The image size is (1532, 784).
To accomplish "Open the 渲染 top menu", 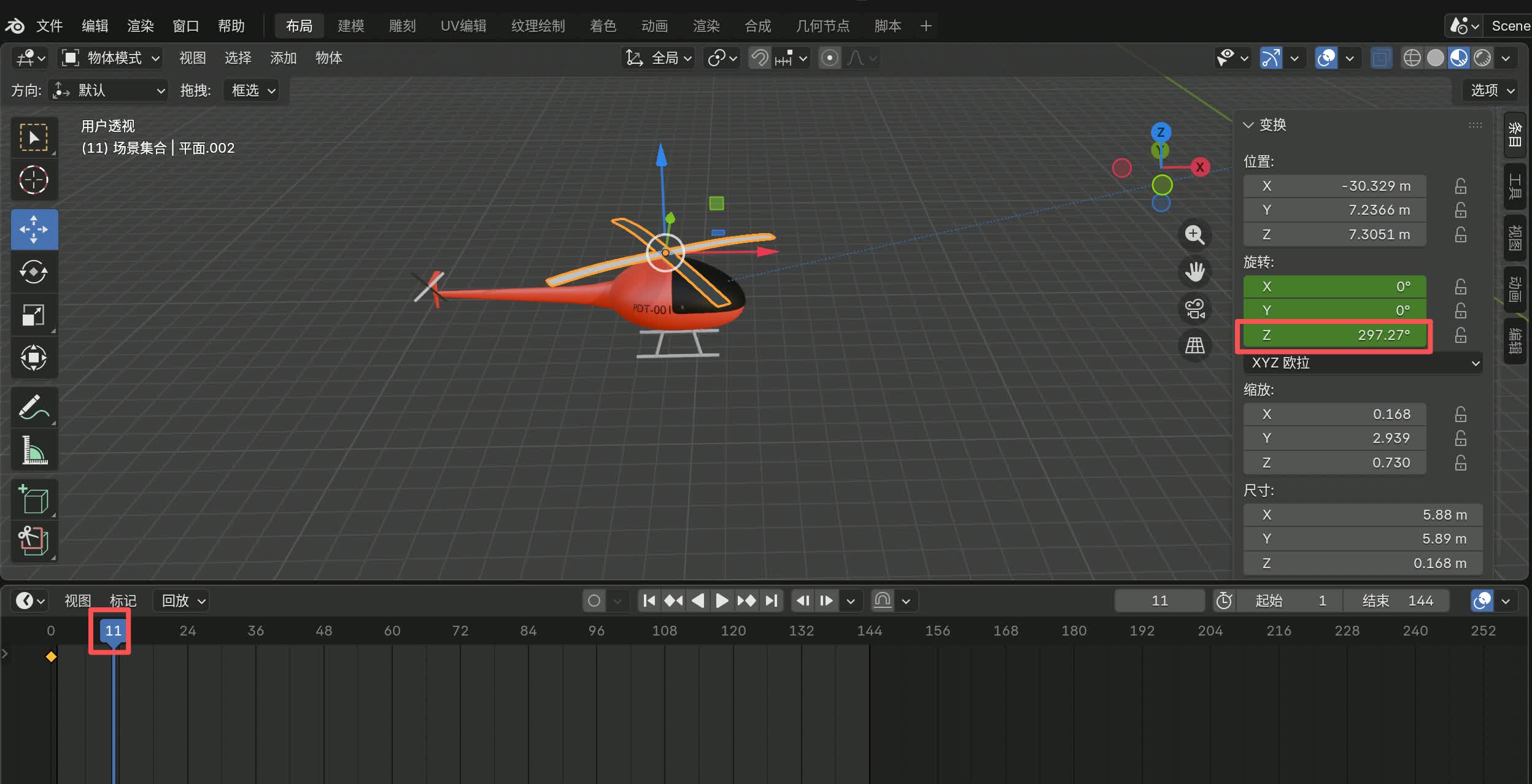I will (140, 26).
